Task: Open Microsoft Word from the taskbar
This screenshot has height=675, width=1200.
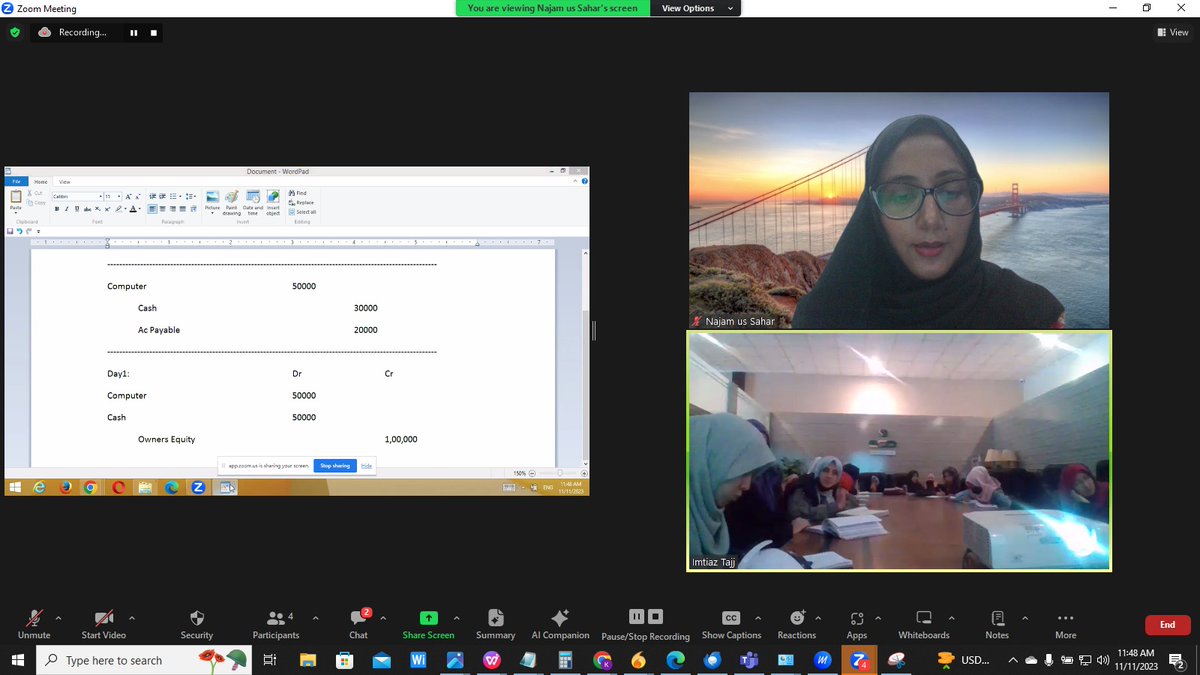Action: [418, 660]
